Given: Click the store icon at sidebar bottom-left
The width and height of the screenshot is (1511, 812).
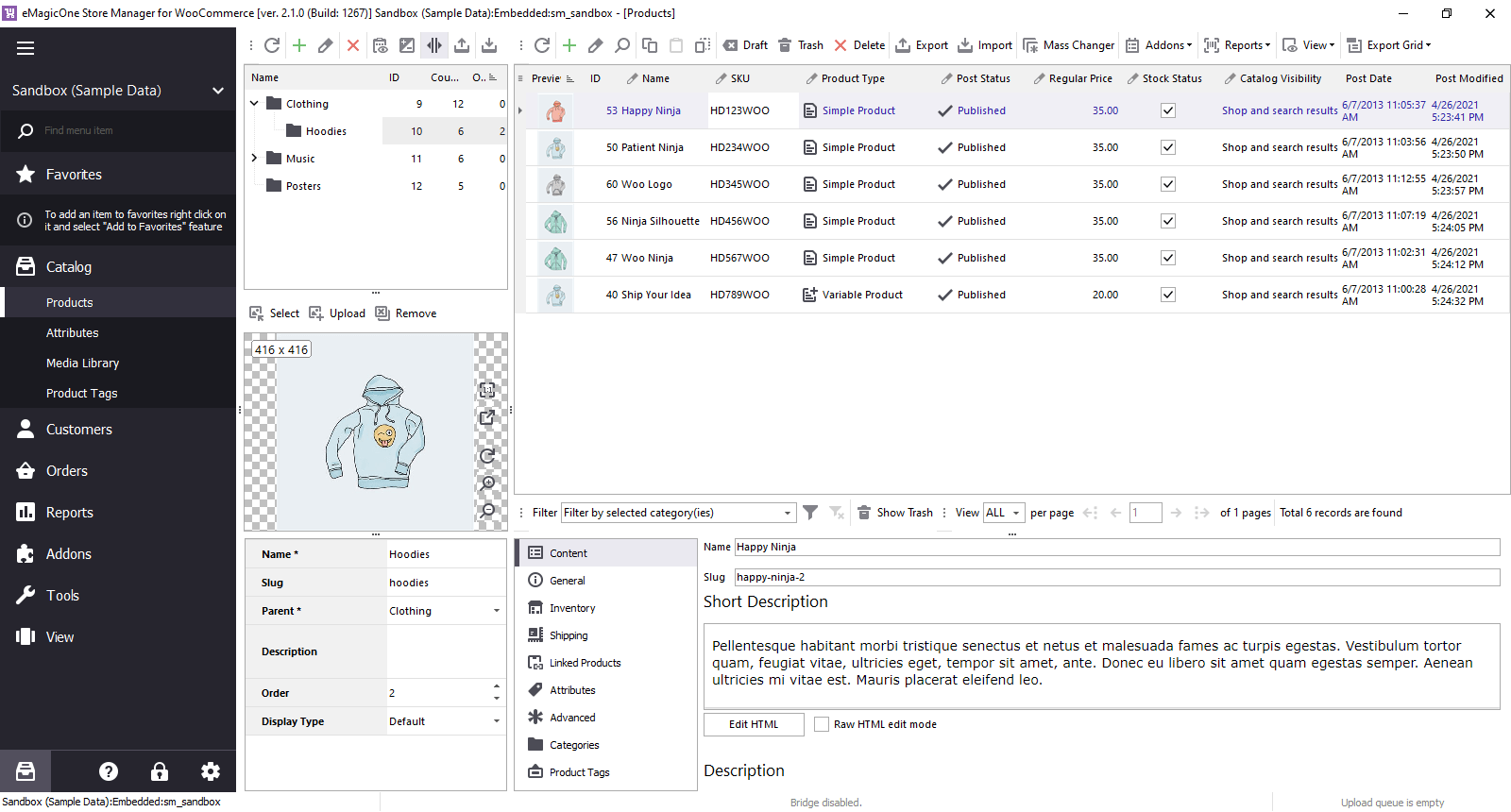Looking at the screenshot, I should click(x=25, y=771).
